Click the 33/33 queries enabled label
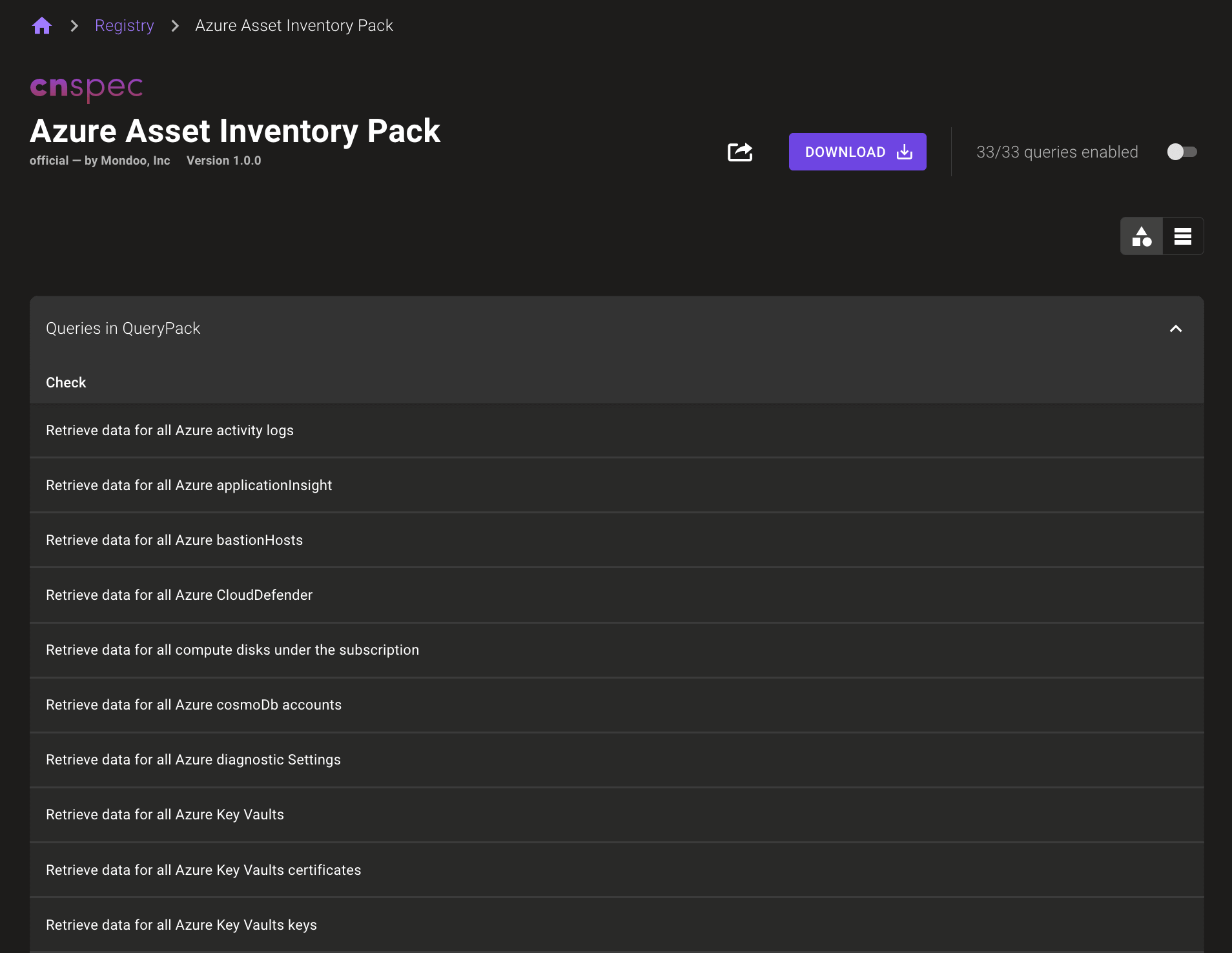1232x953 pixels. (1057, 152)
